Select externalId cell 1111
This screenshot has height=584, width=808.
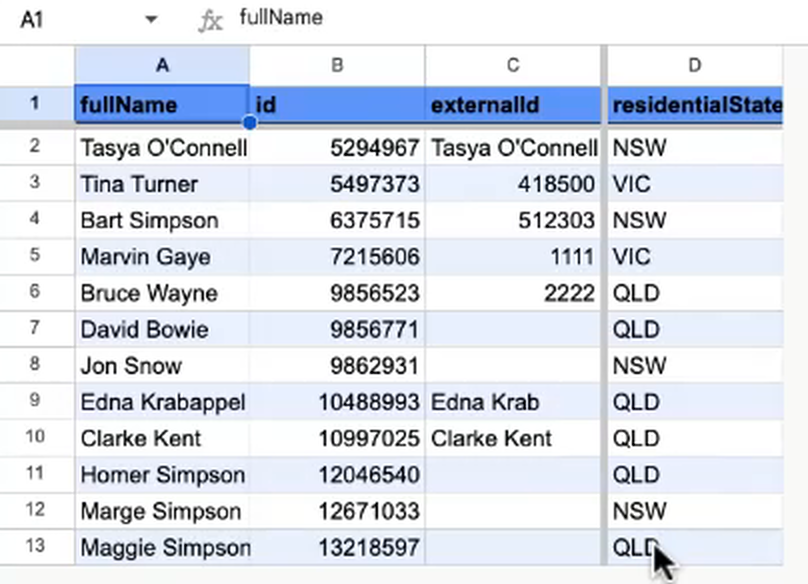click(x=513, y=257)
